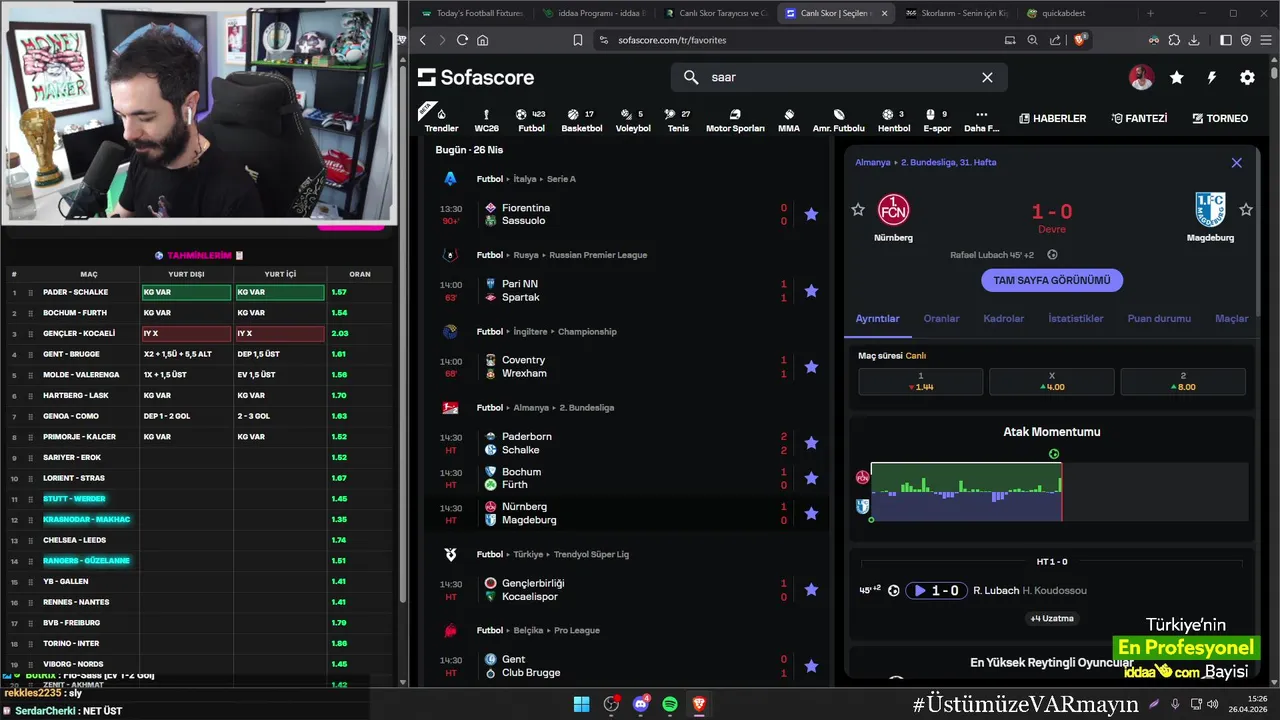The height and width of the screenshot is (720, 1280).
Task: Toggle favorite star for Bochum - Fürth
Action: pyautogui.click(x=811, y=478)
